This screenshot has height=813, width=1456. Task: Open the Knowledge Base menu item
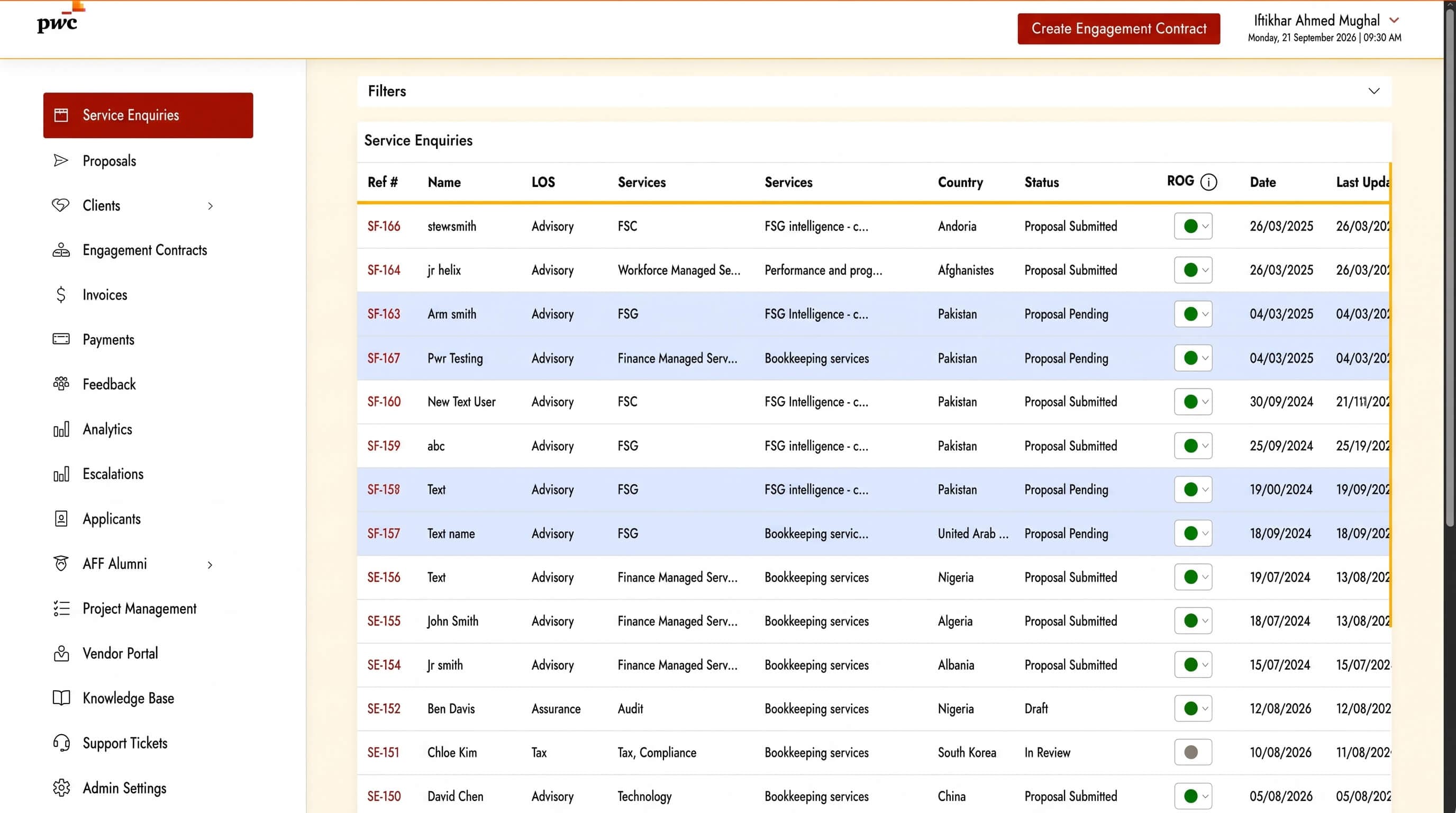(x=129, y=698)
